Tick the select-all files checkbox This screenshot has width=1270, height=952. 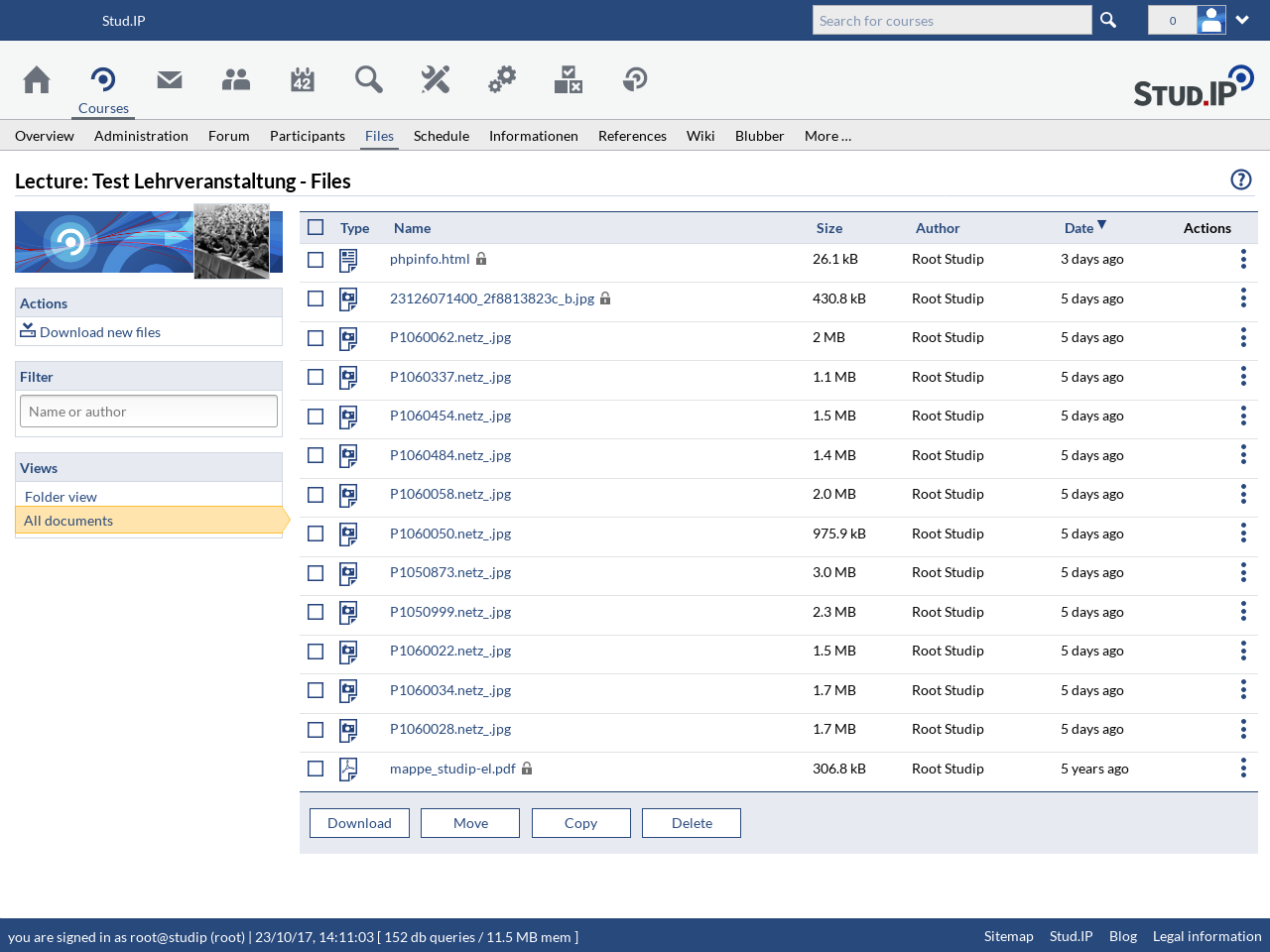tap(316, 227)
